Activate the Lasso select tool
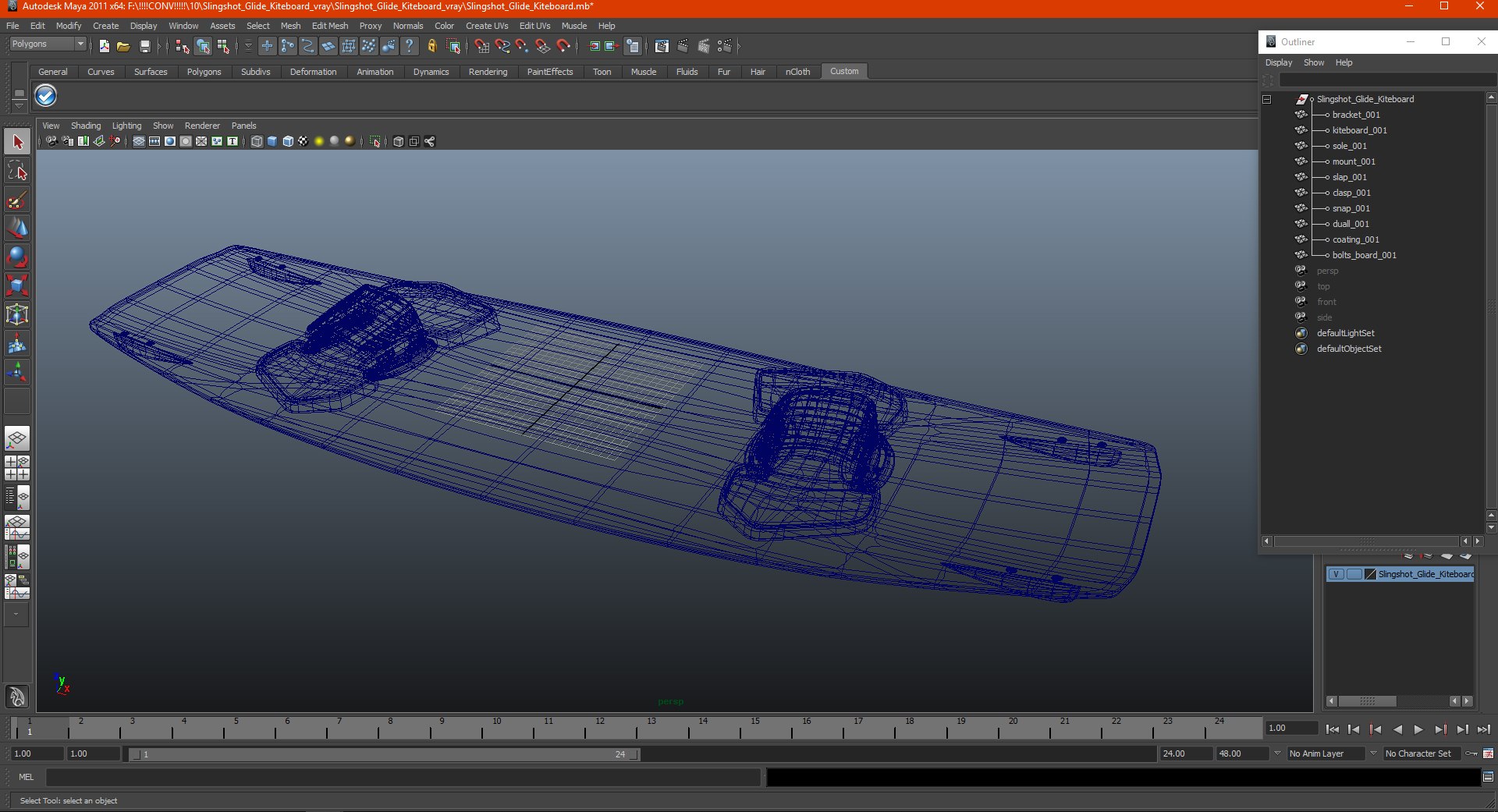This screenshot has width=1498, height=812. point(17,171)
